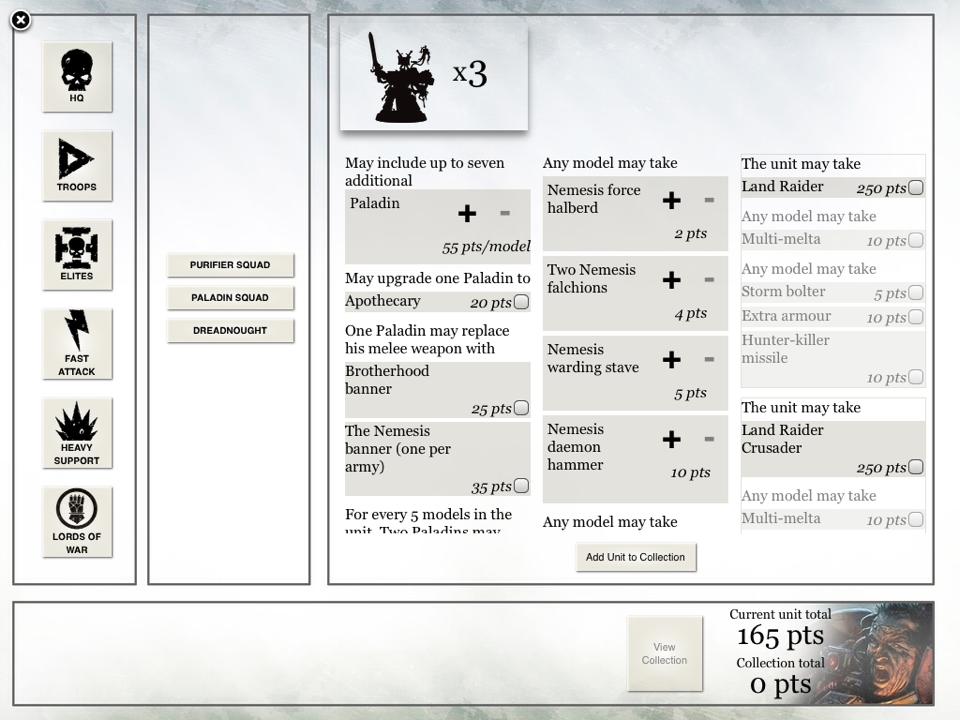This screenshot has width=960, height=720.
Task: Close the unit builder with the X icon
Action: click(x=21, y=20)
